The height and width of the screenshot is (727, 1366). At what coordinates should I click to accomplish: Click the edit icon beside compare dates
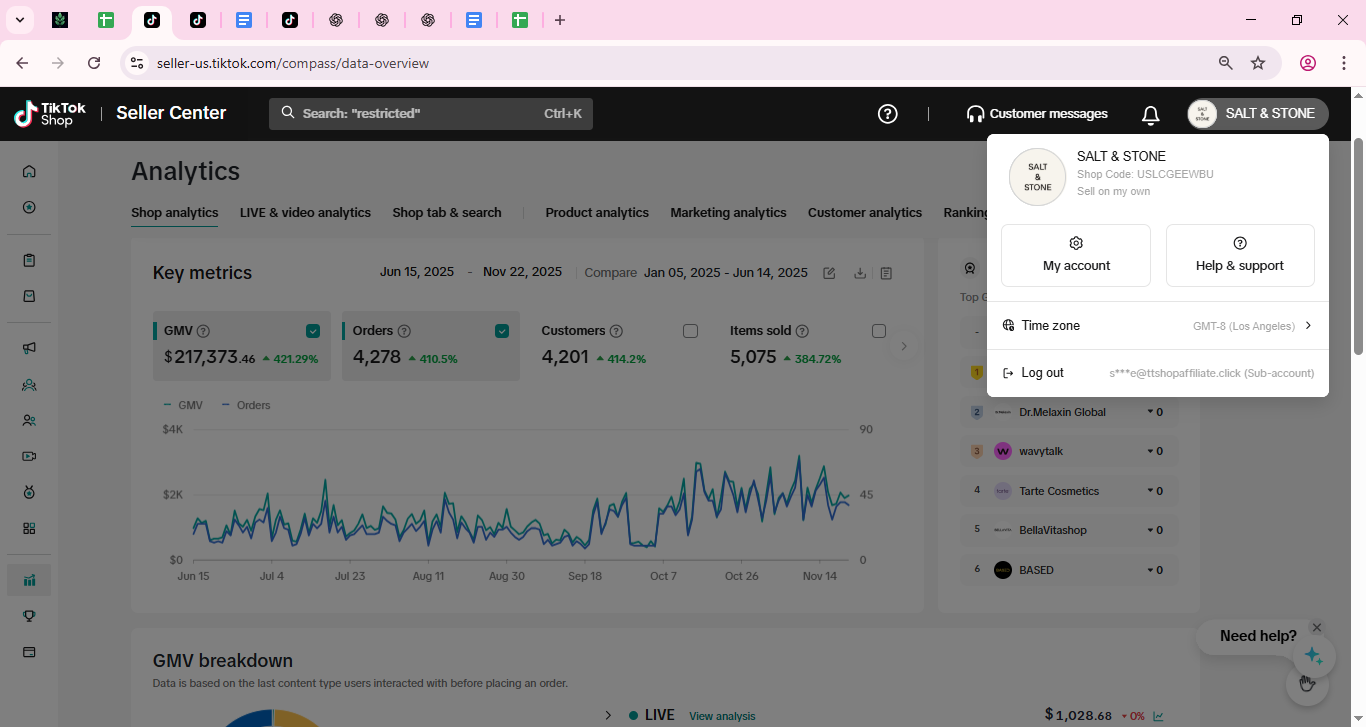coord(829,273)
